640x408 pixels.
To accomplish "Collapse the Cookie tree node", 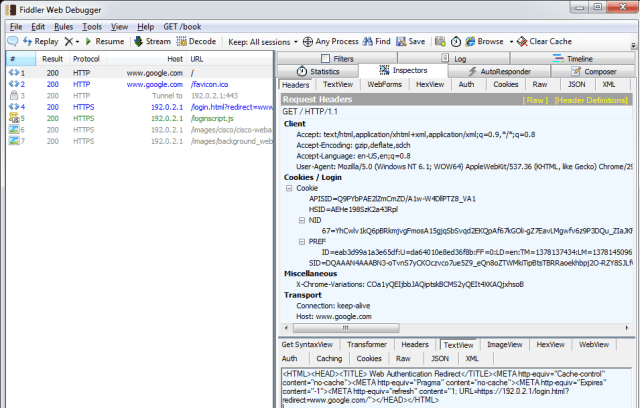I will click(x=289, y=188).
